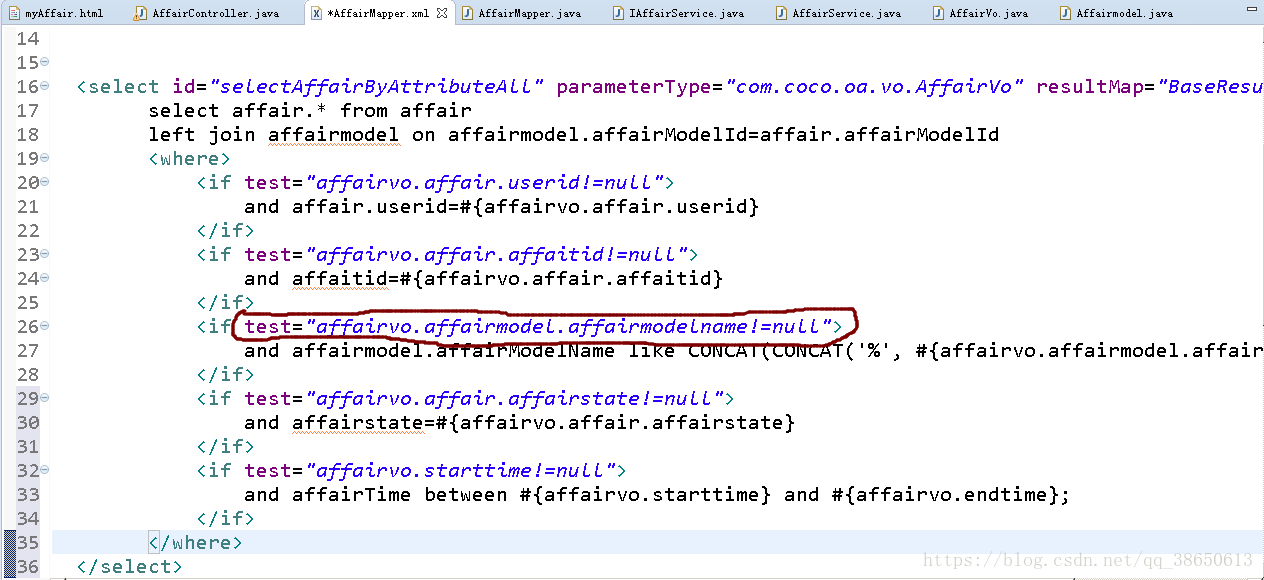Click the </if> tag on line 31
The image size is (1264, 580).
(x=225, y=446)
